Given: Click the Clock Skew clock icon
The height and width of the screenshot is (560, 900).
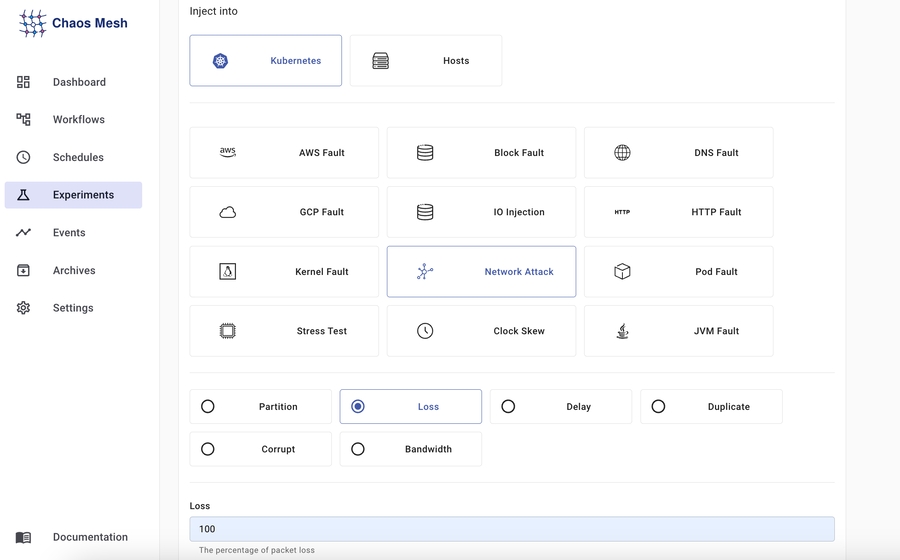Looking at the screenshot, I should tap(425, 331).
